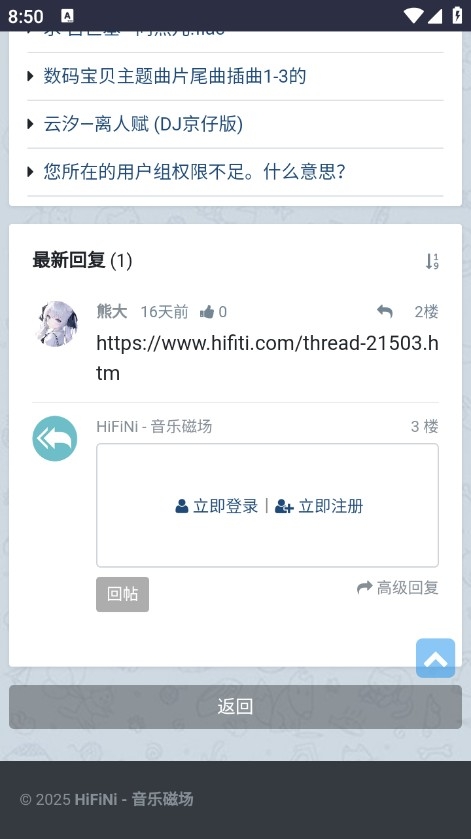The width and height of the screenshot is (471, 839).
Task: Toggle reply sort order icon
Action: click(x=432, y=261)
